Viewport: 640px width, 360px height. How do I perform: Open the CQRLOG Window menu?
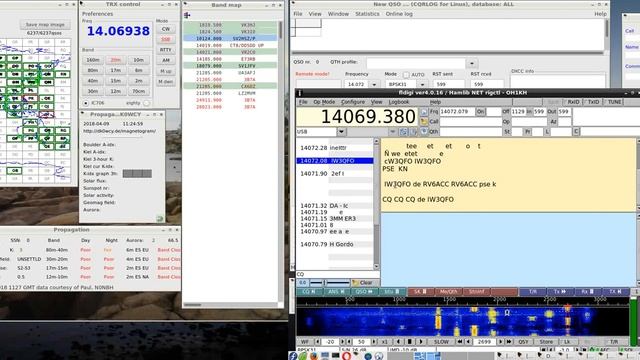click(338, 14)
